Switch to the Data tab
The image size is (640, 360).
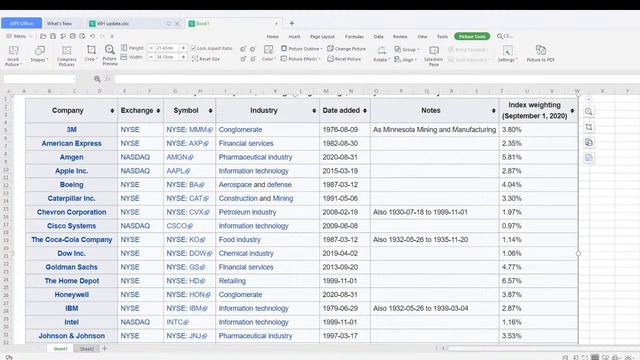(x=378, y=36)
